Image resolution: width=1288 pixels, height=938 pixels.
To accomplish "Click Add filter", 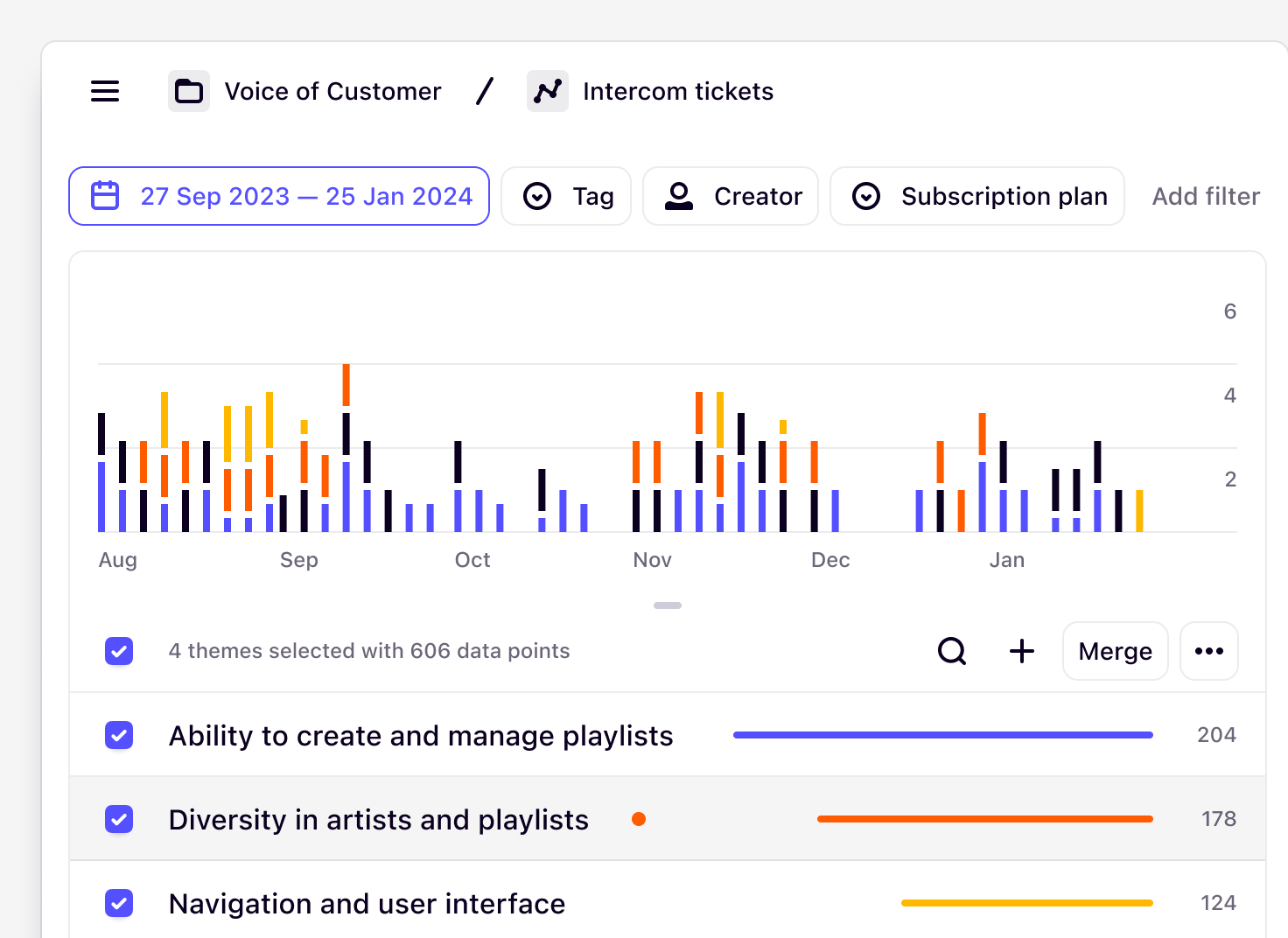I will click(1205, 196).
